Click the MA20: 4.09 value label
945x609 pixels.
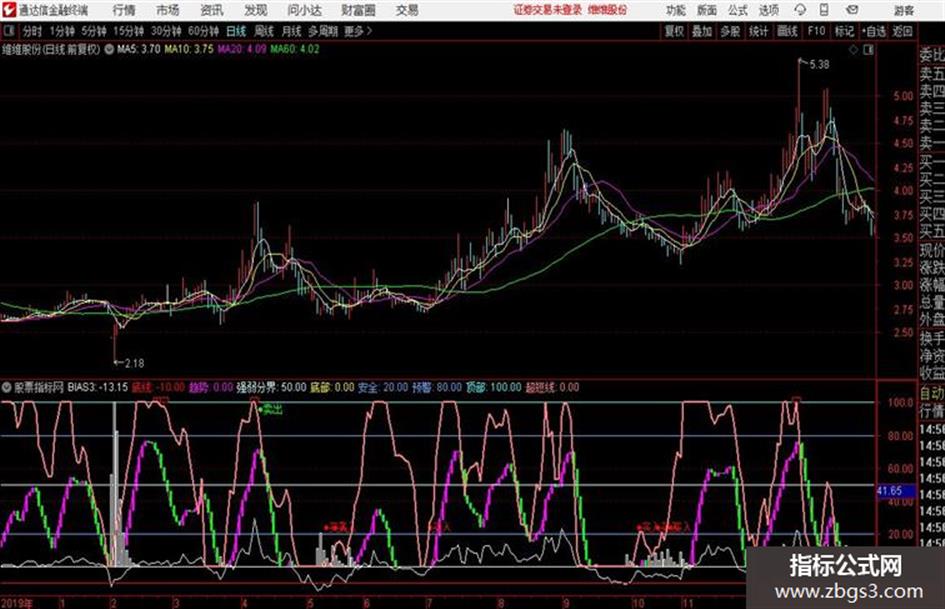click(x=242, y=49)
